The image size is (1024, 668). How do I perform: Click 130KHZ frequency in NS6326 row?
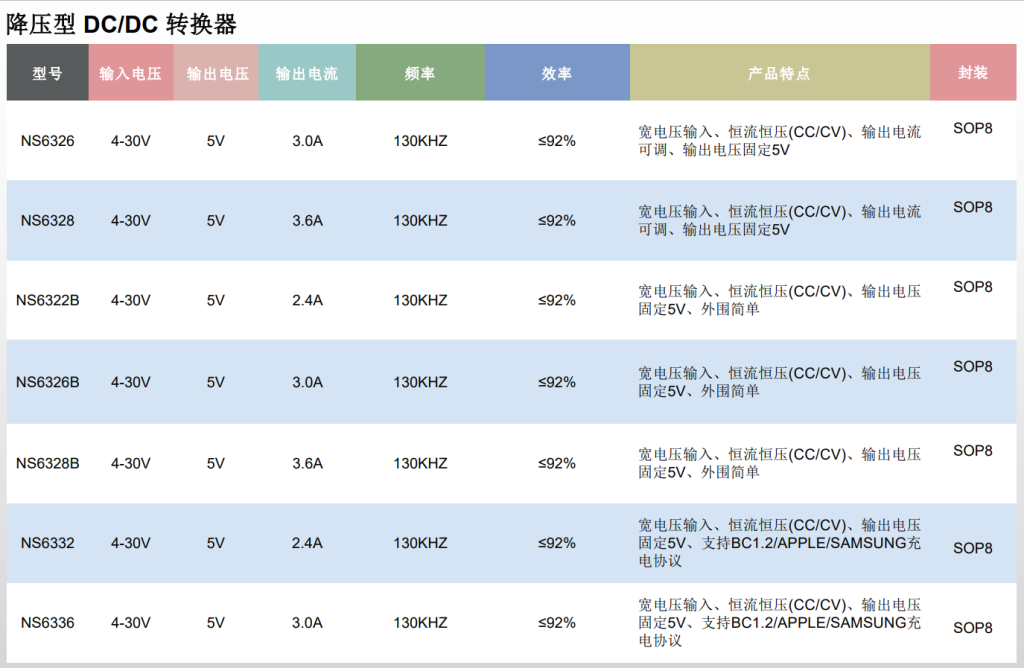pyautogui.click(x=421, y=141)
